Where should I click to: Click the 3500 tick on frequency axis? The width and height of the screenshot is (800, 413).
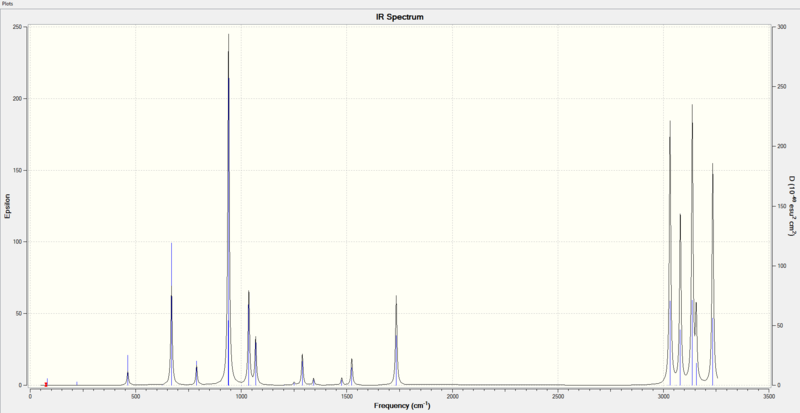coord(769,395)
